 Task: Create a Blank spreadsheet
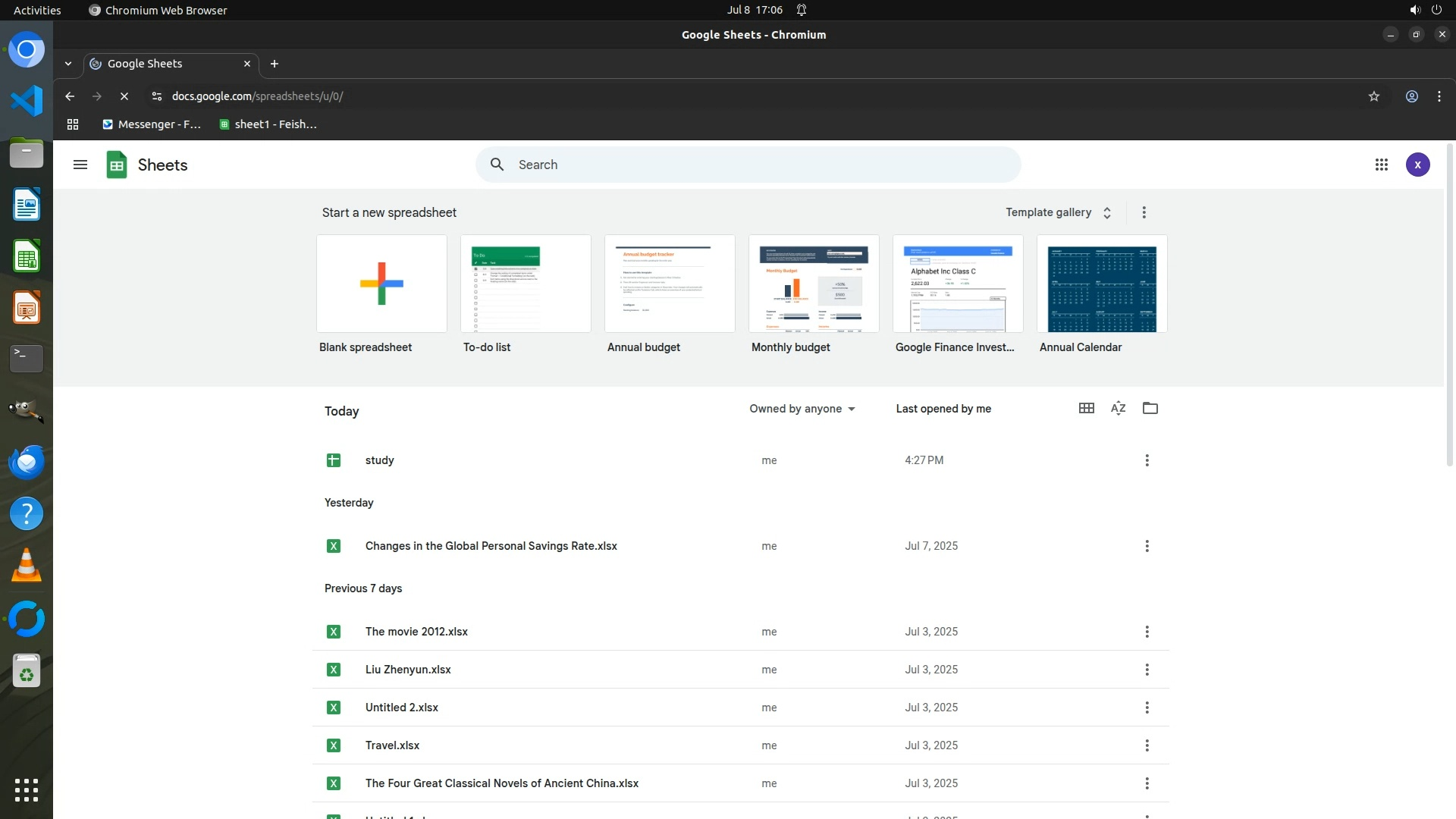(x=381, y=284)
